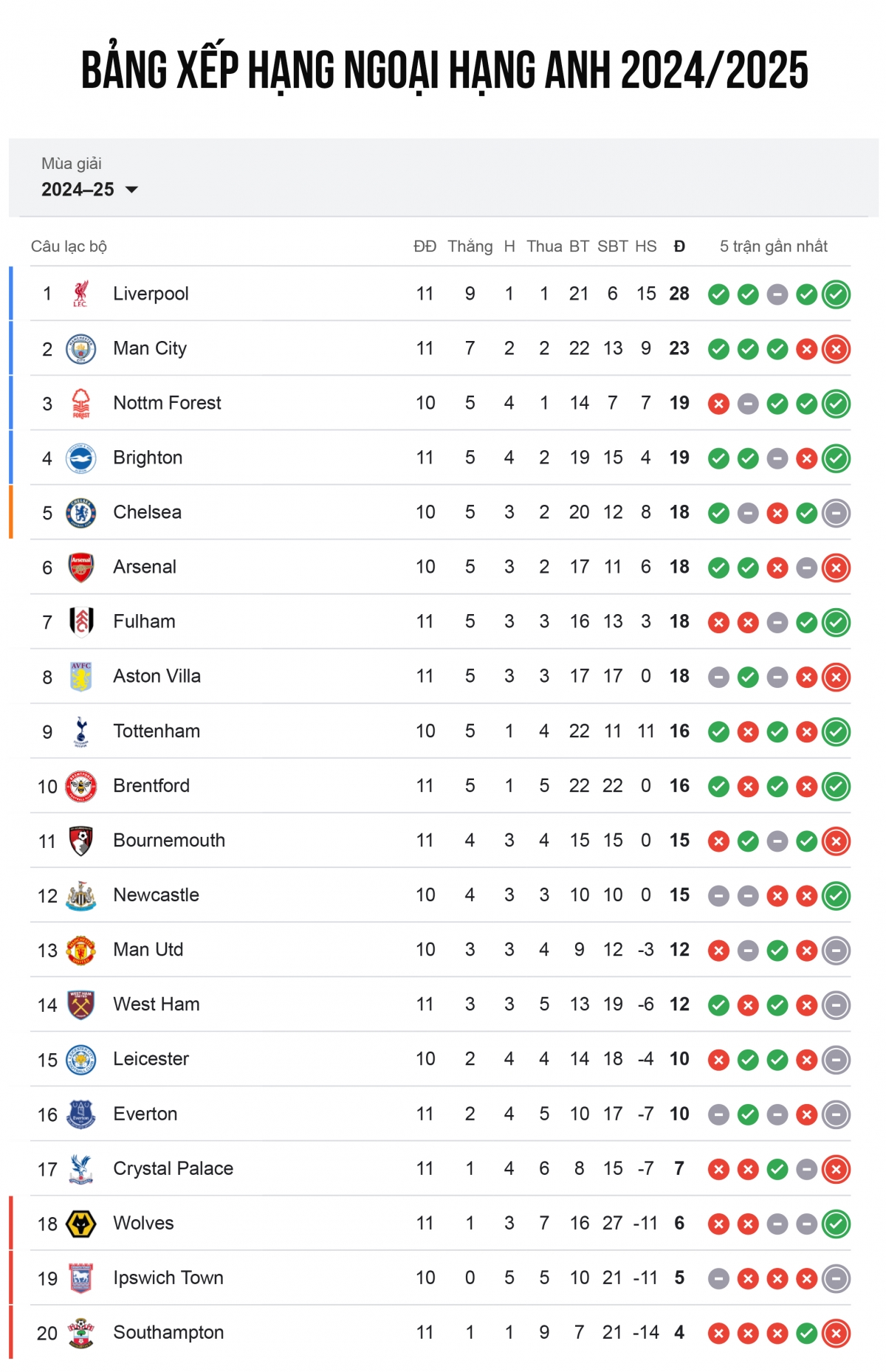Click the Chelsea club crest
The image size is (886, 1372).
pyautogui.click(x=80, y=512)
